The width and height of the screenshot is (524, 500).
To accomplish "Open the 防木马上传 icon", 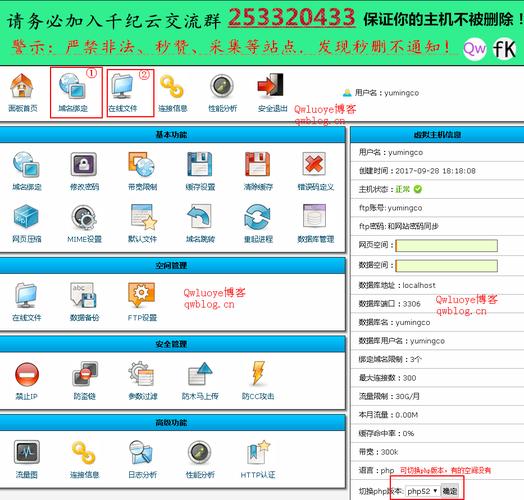I will [200, 373].
